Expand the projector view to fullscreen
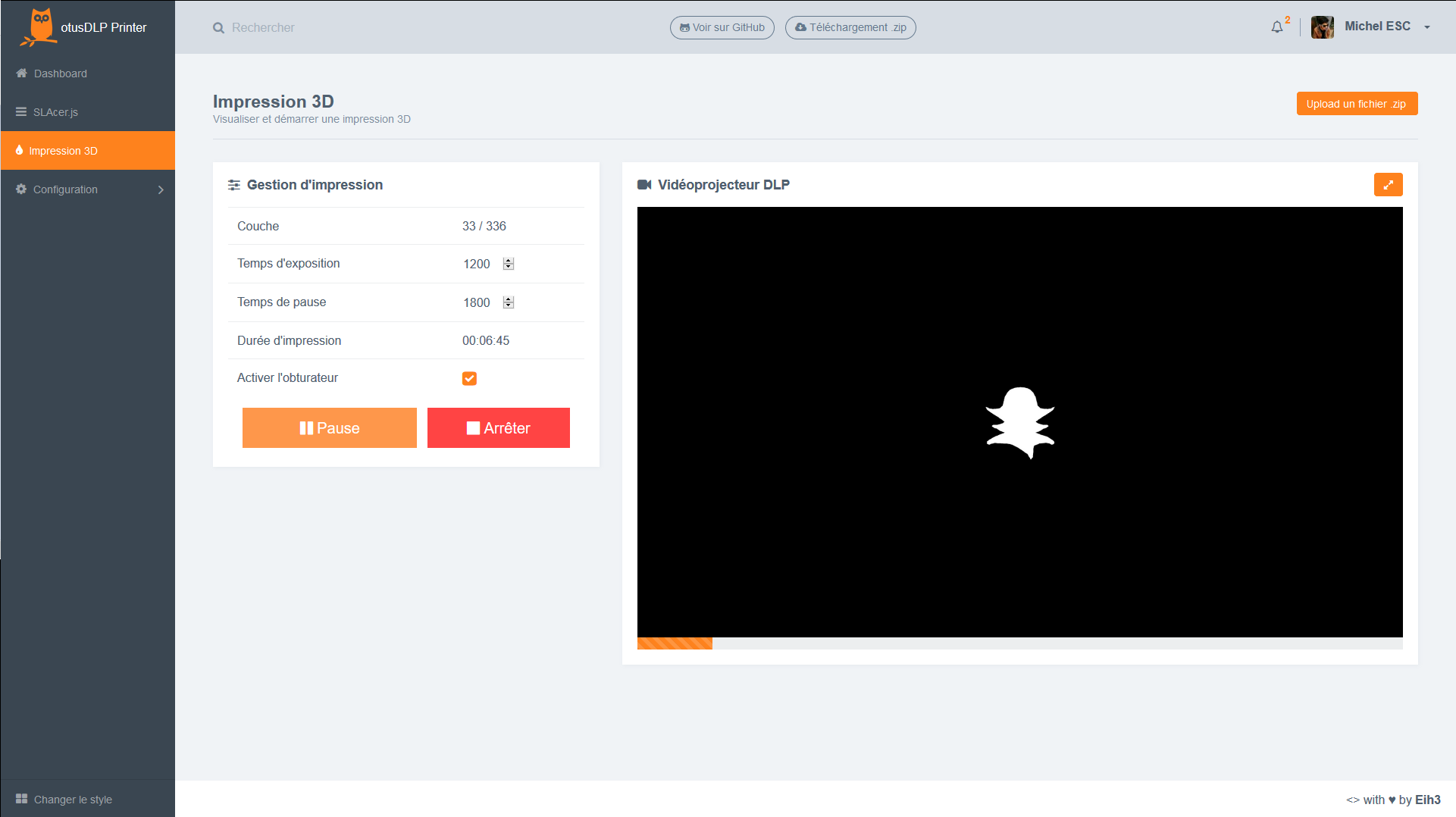 coord(1389,184)
